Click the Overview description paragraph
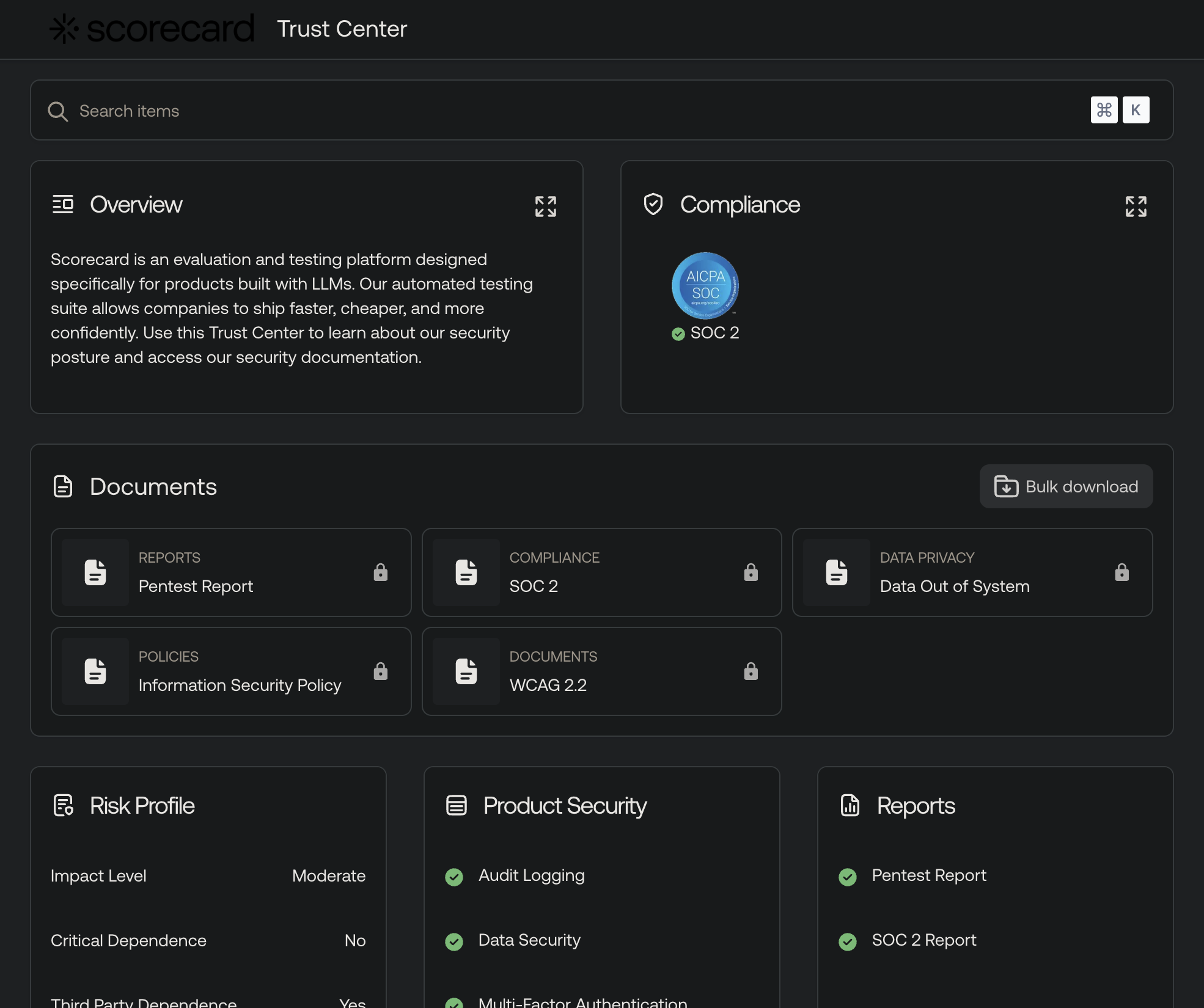Image resolution: width=1204 pixels, height=1008 pixels. point(292,308)
